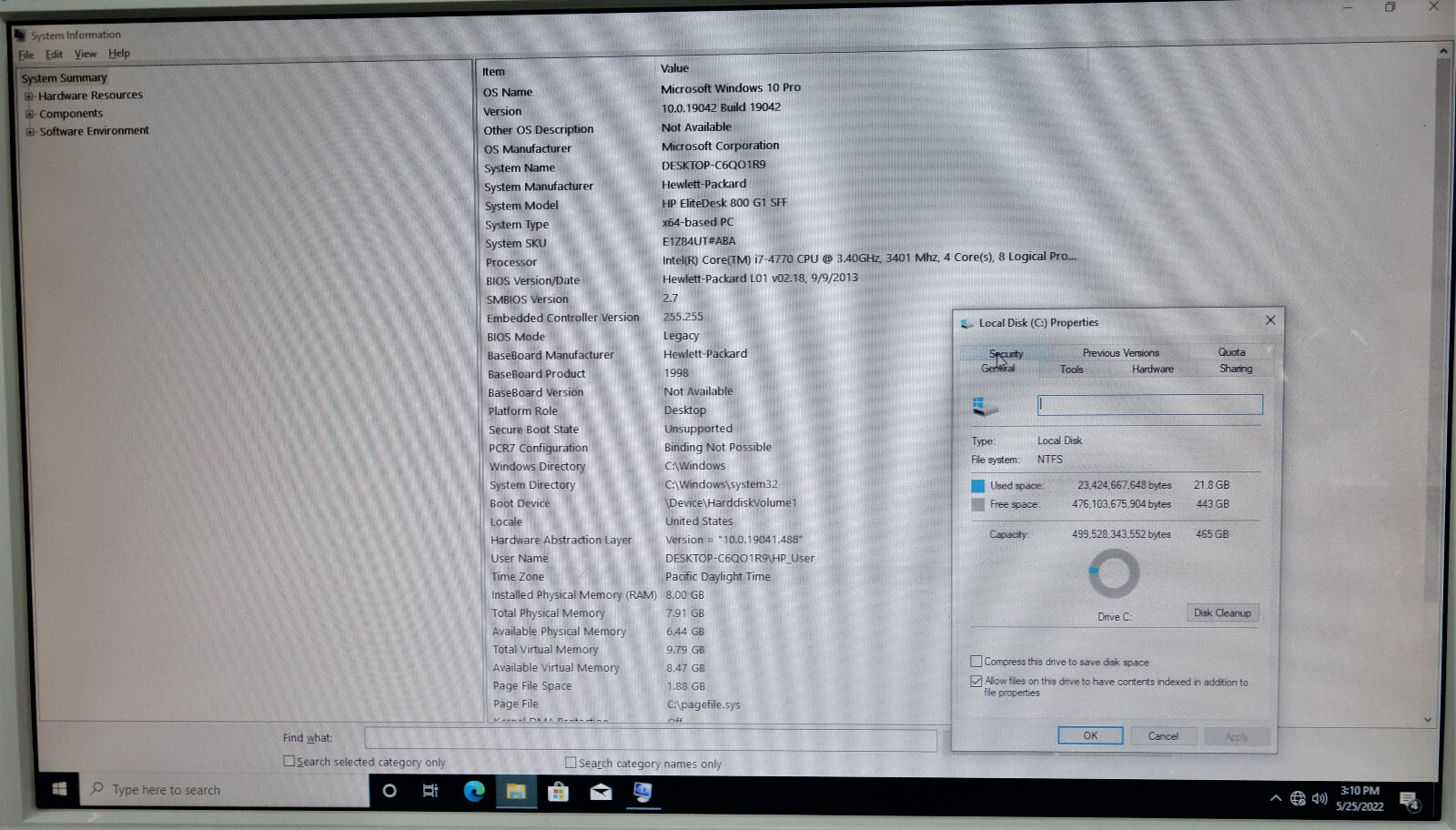The image size is (1456, 830).
Task: Check Search category names only
Action: 571,763
